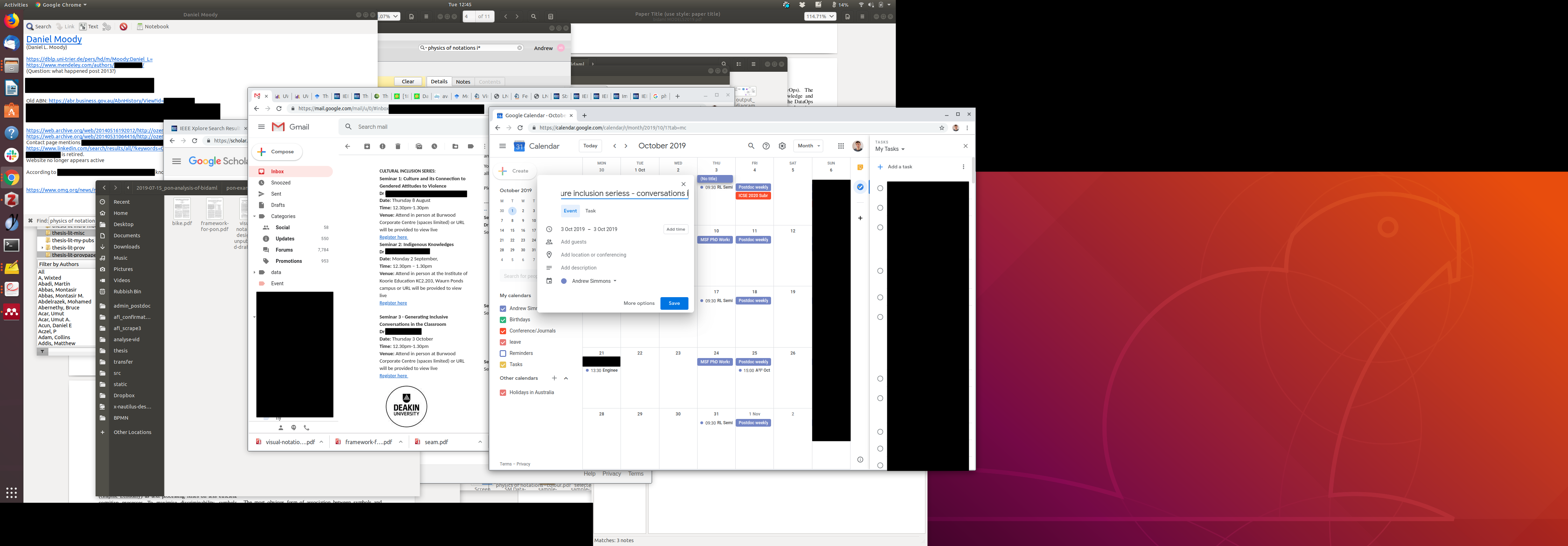
Task: Open Tasks panel three-dot options menu
Action: pyautogui.click(x=963, y=167)
